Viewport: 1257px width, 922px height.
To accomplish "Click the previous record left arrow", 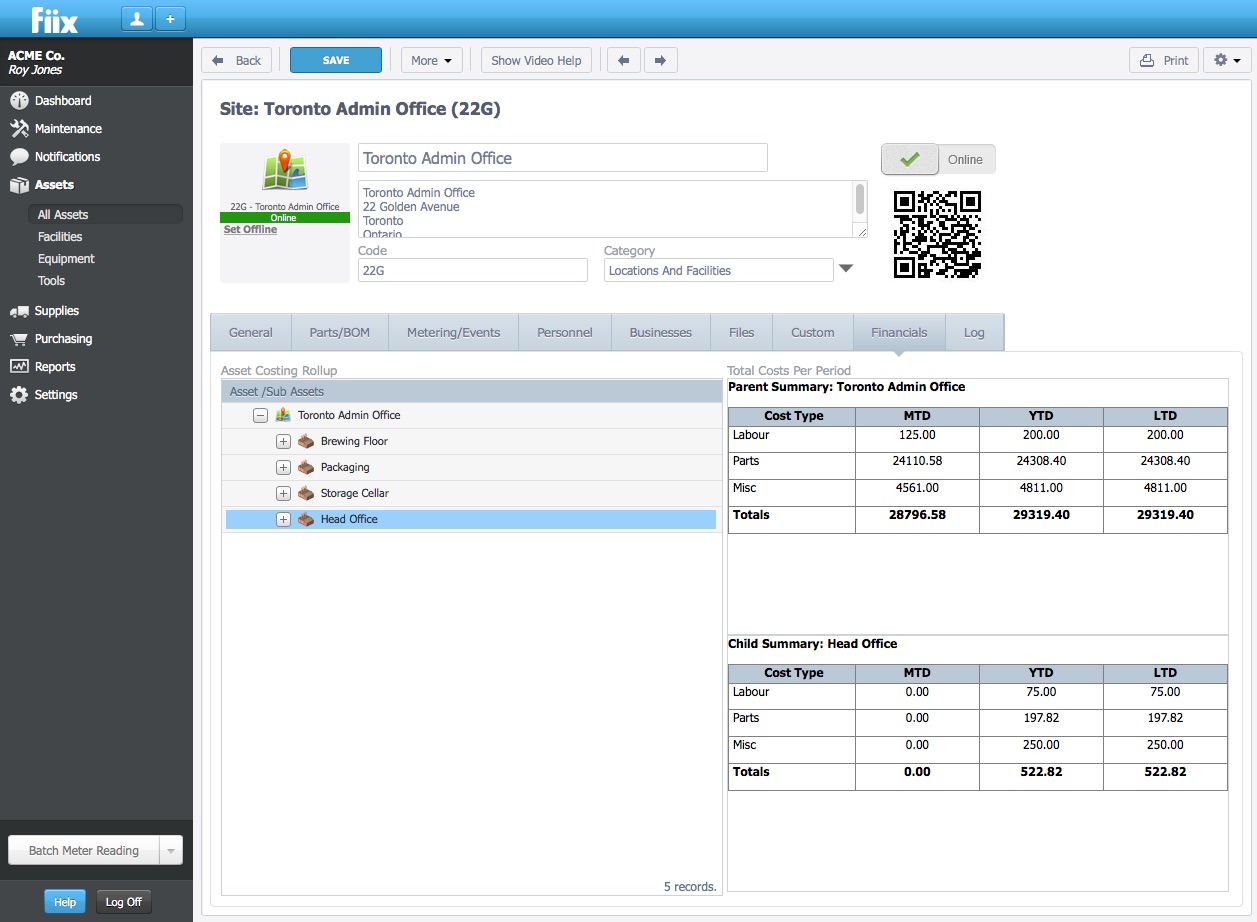I will [624, 60].
